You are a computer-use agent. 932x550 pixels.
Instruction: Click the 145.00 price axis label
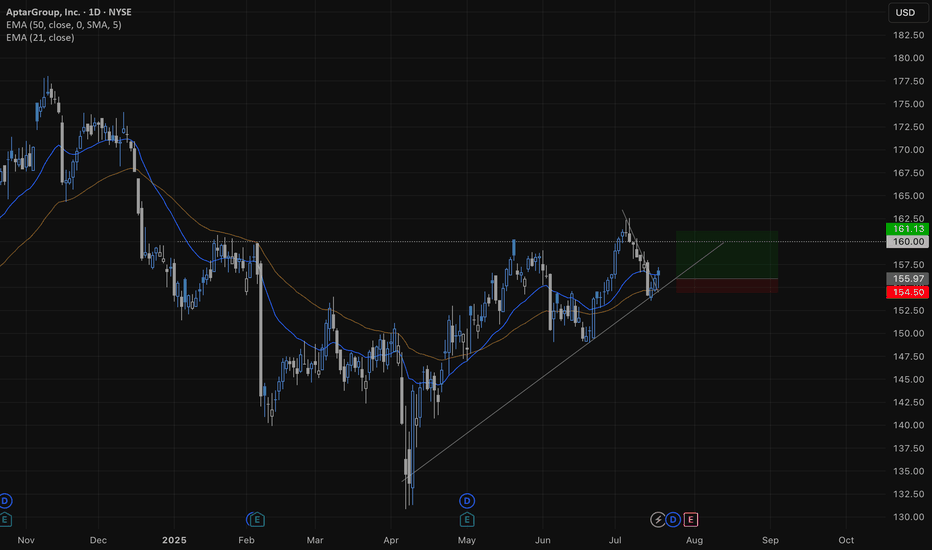[909, 379]
